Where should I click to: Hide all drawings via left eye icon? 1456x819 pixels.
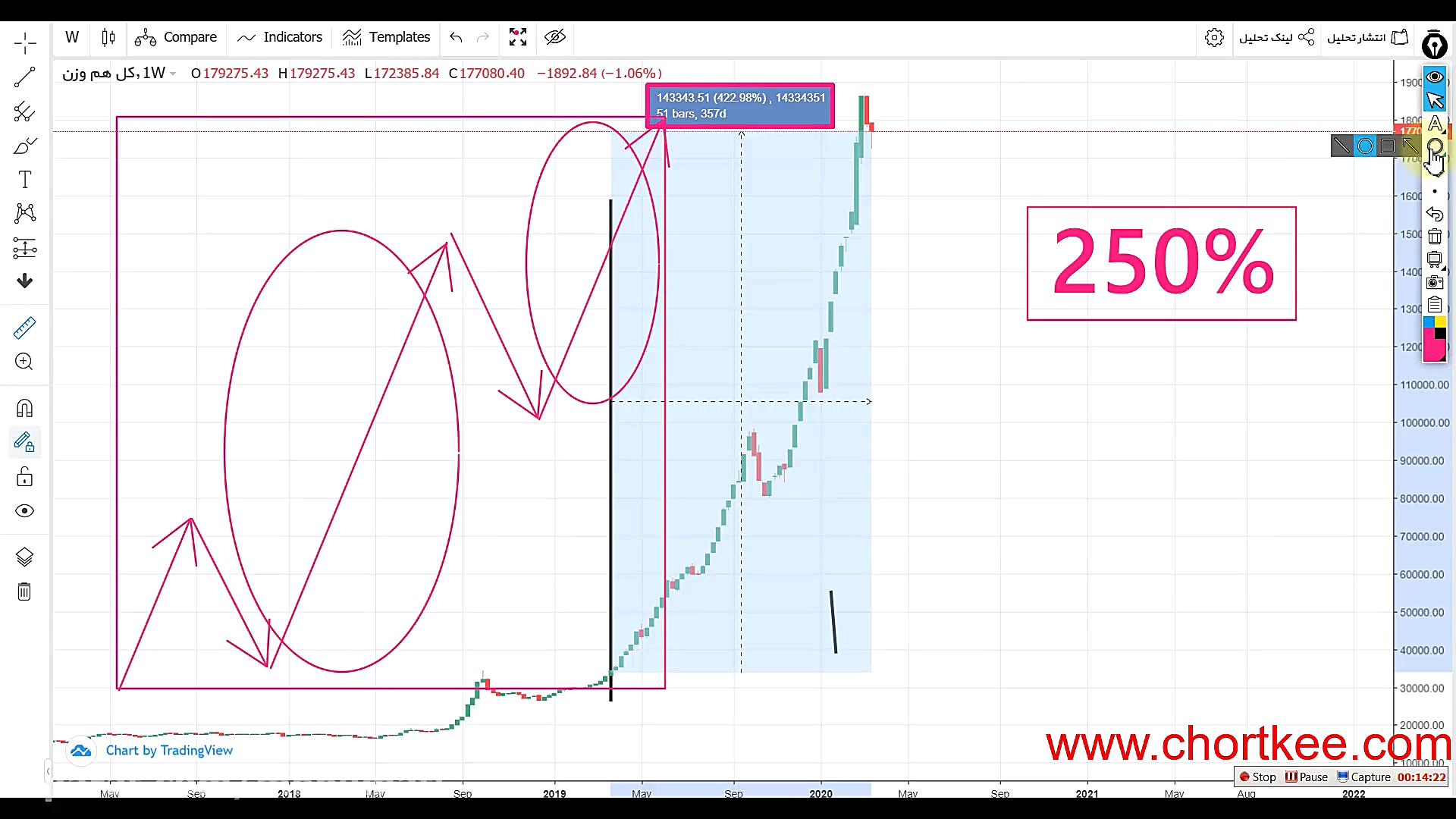coord(24,511)
